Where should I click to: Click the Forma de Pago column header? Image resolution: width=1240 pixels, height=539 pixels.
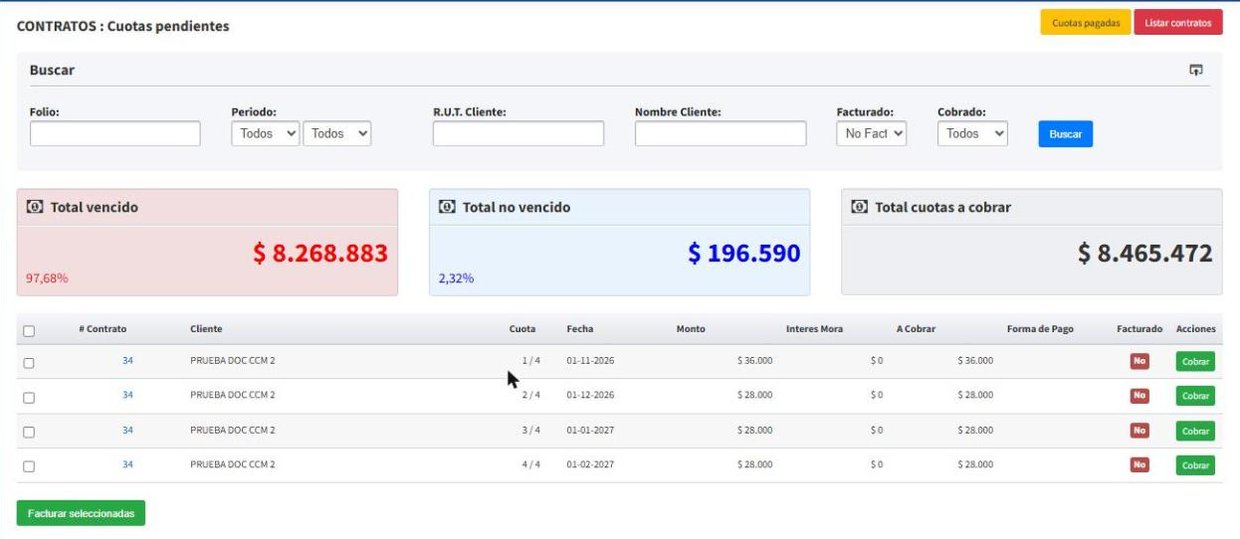(1040, 329)
